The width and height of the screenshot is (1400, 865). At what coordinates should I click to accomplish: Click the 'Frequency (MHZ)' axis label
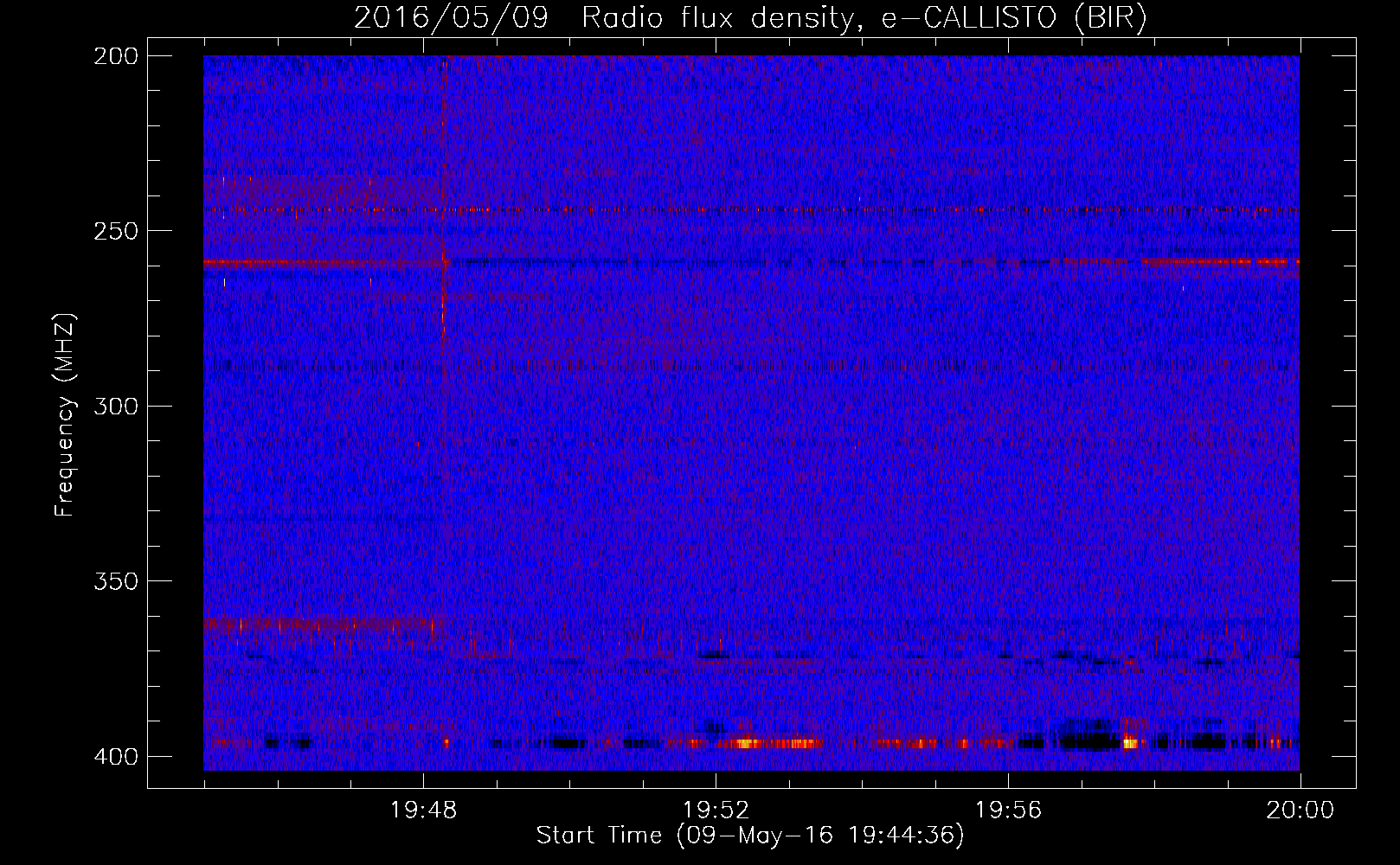click(65, 415)
